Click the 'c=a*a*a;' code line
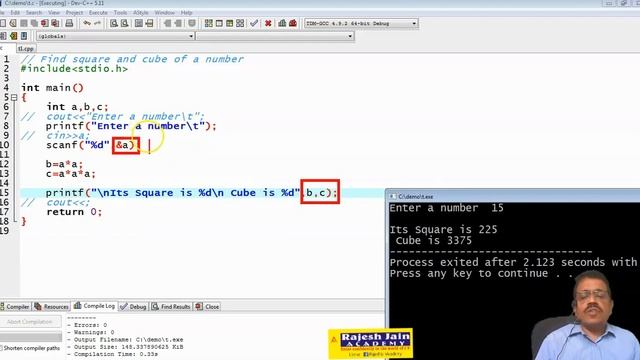 coord(71,174)
